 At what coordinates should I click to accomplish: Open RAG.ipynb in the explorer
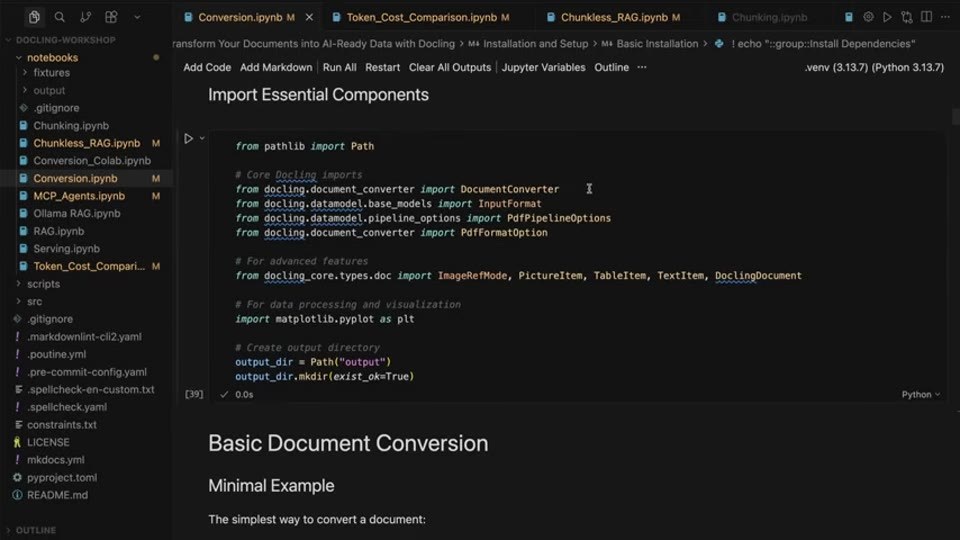pyautogui.click(x=59, y=231)
